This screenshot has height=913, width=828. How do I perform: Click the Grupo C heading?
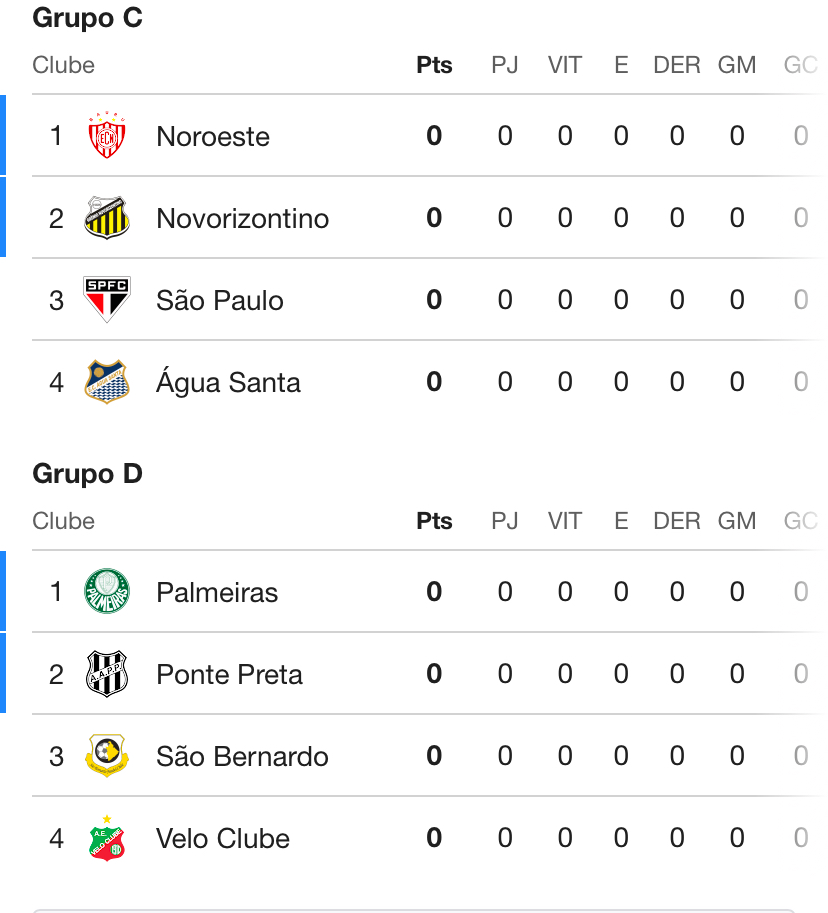pos(88,18)
